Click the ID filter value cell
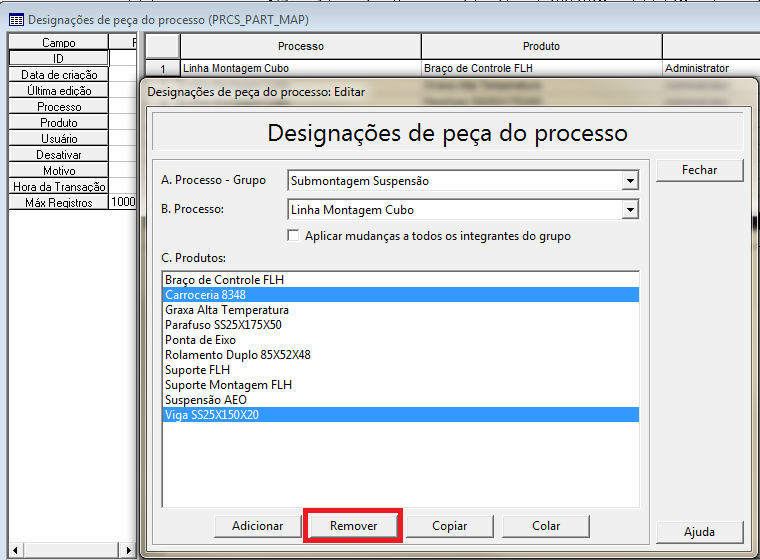Image resolution: width=760 pixels, height=560 pixels. [x=123, y=59]
